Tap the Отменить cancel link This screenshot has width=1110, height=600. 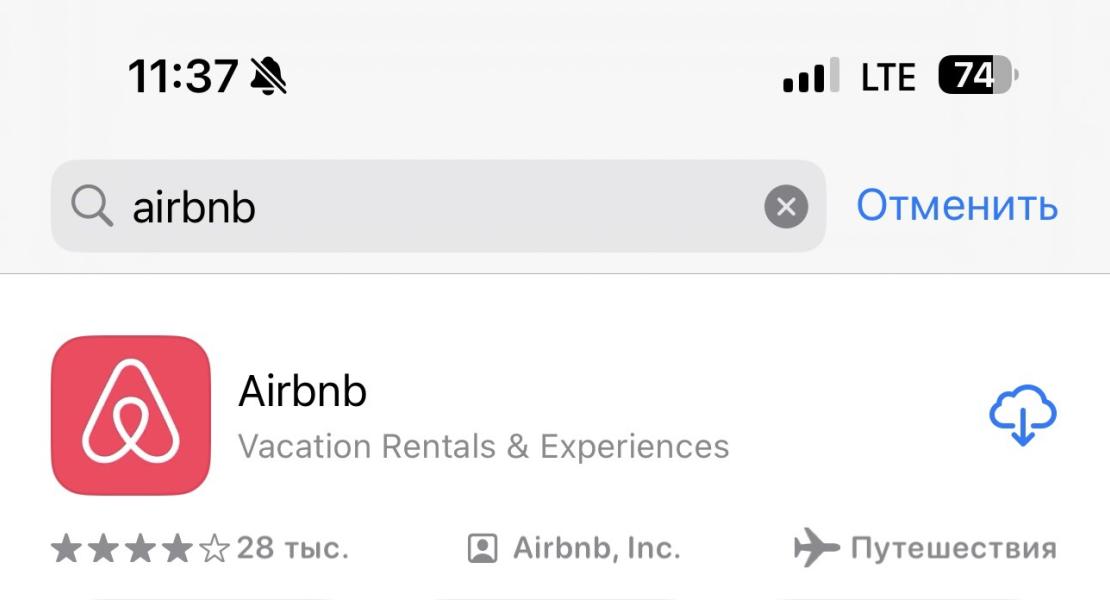[x=957, y=206]
